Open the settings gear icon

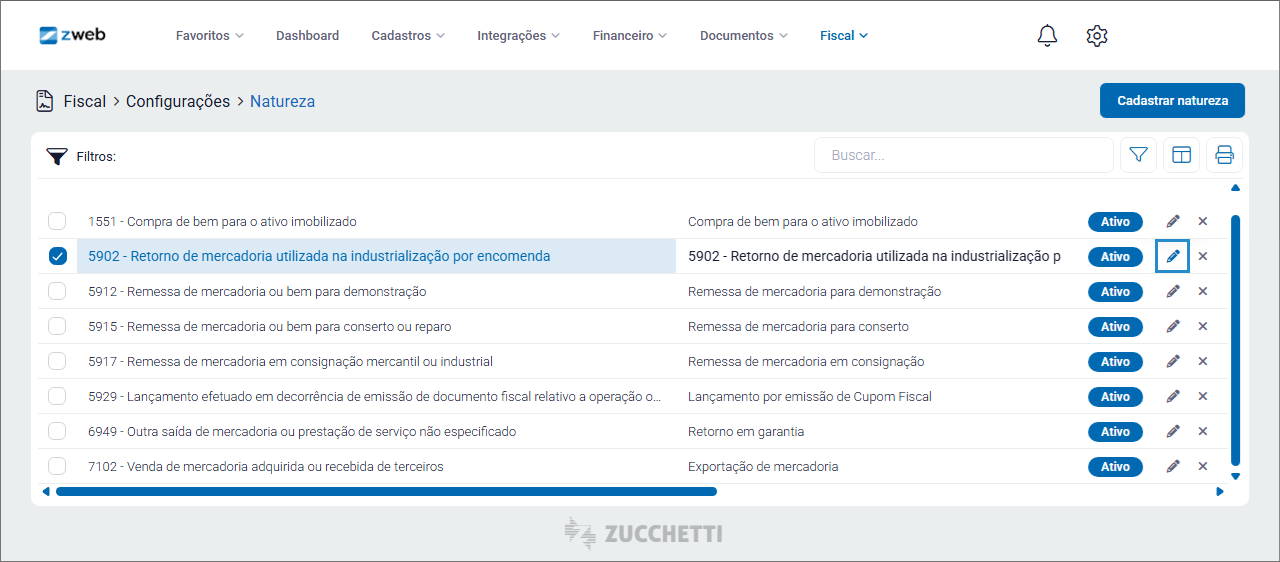click(x=1097, y=36)
